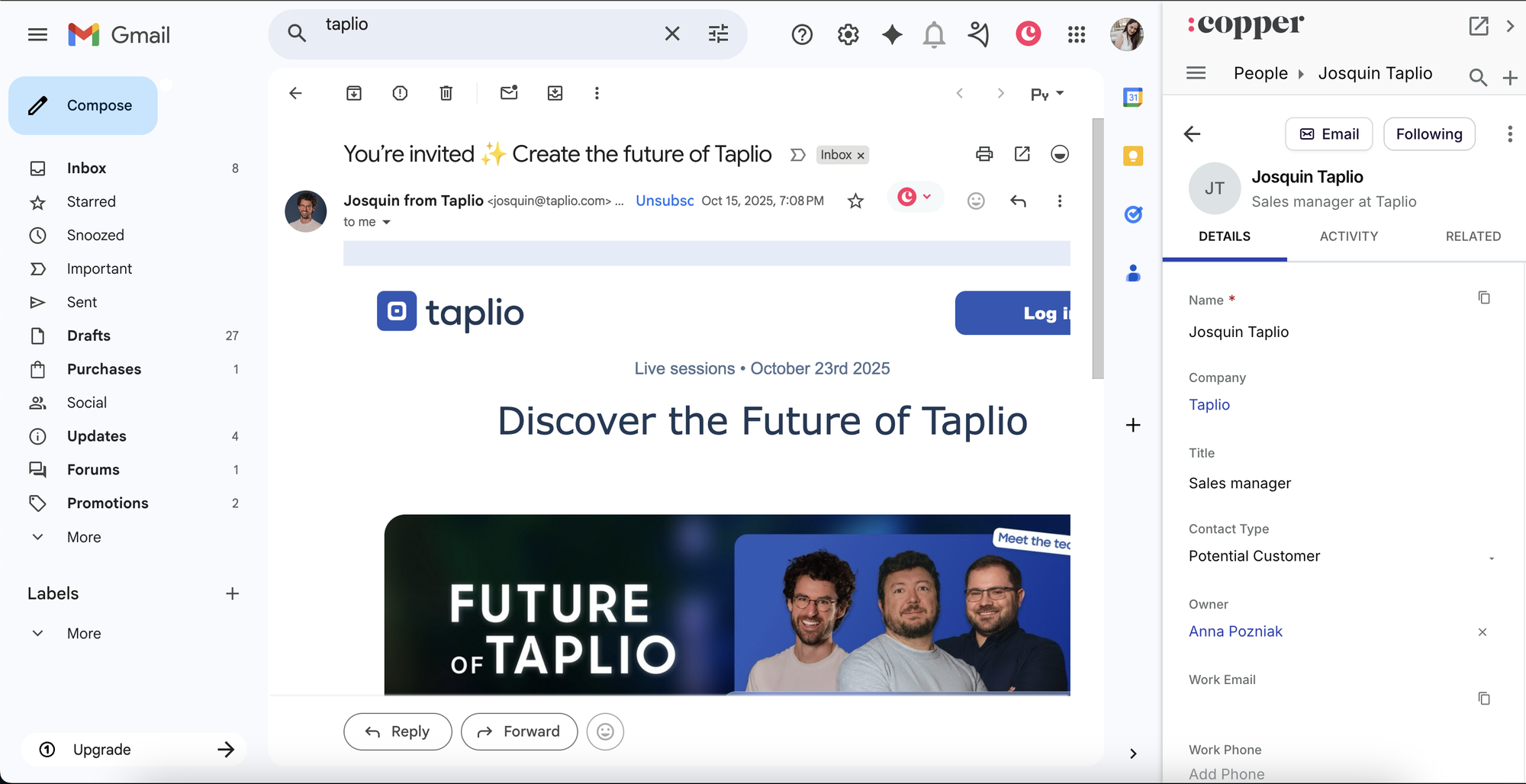Toggle the importance marker beside the subject

pos(798,154)
